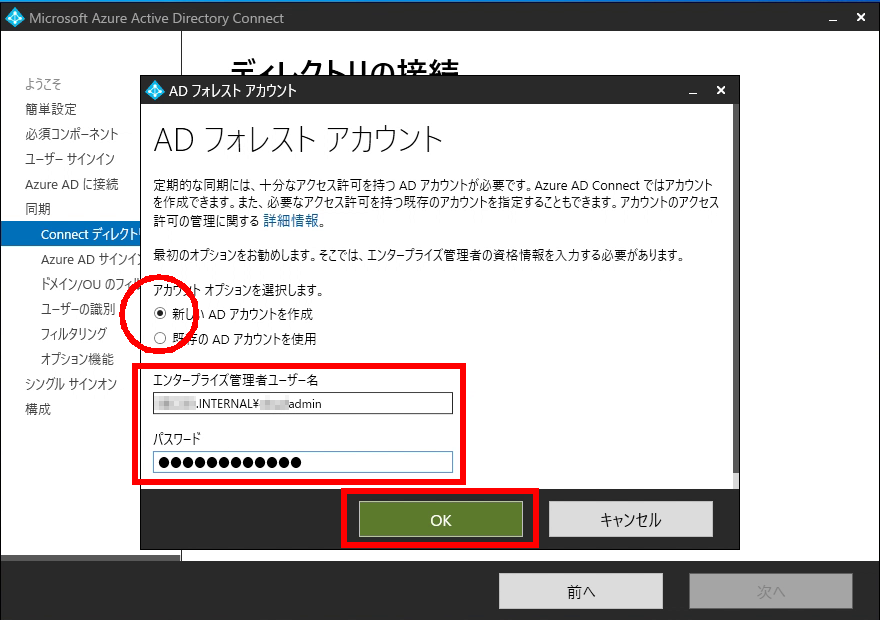Click the sidebar horizontal scrollbar at bottom

[x=90, y=558]
